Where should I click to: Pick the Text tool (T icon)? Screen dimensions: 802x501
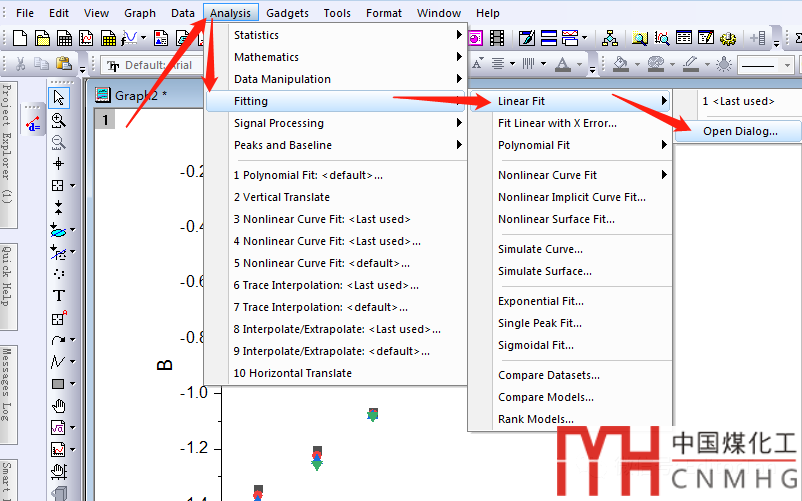pos(59,296)
